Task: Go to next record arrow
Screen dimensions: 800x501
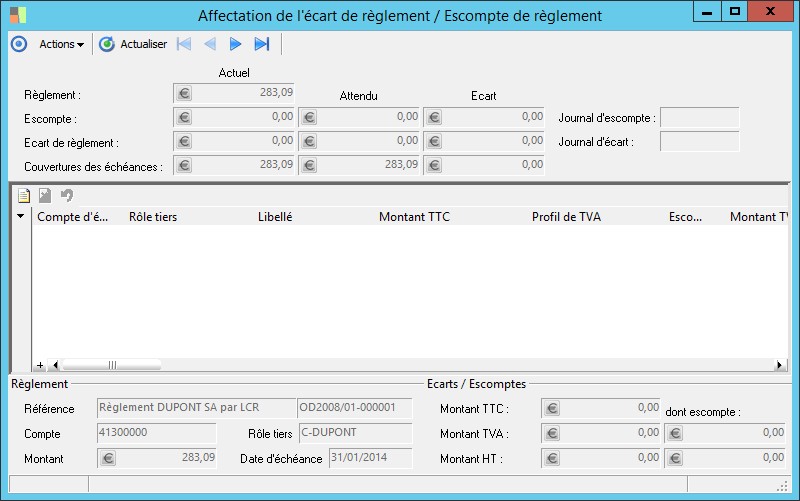Action: pos(235,44)
